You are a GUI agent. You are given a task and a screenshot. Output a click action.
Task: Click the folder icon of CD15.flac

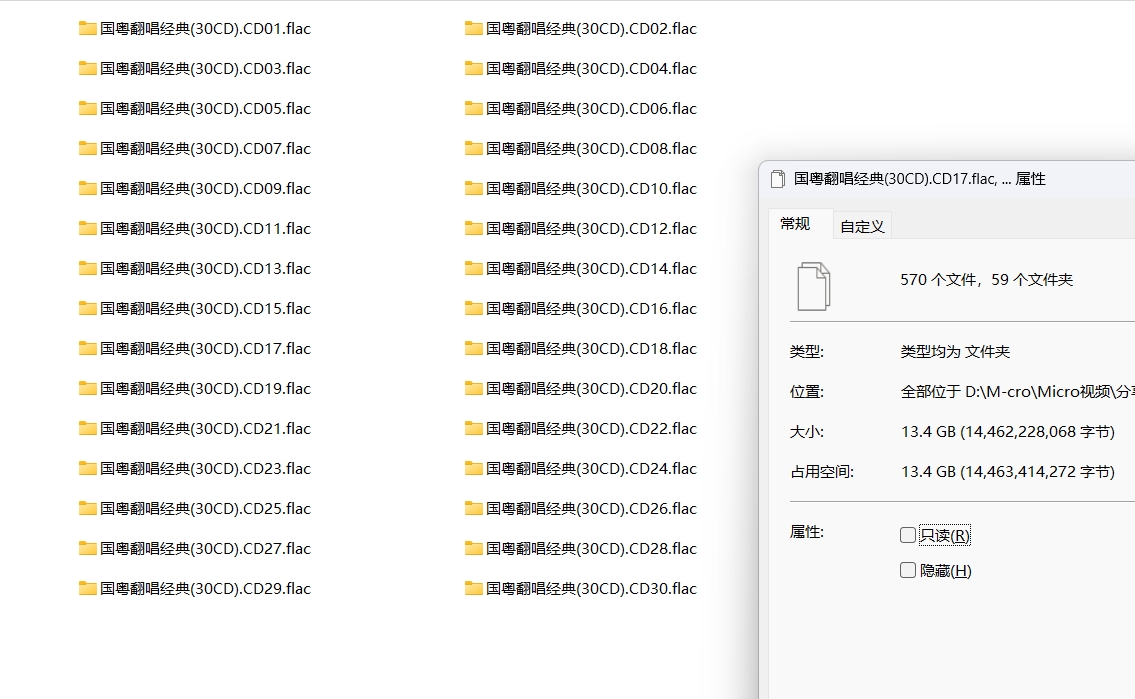click(x=88, y=309)
